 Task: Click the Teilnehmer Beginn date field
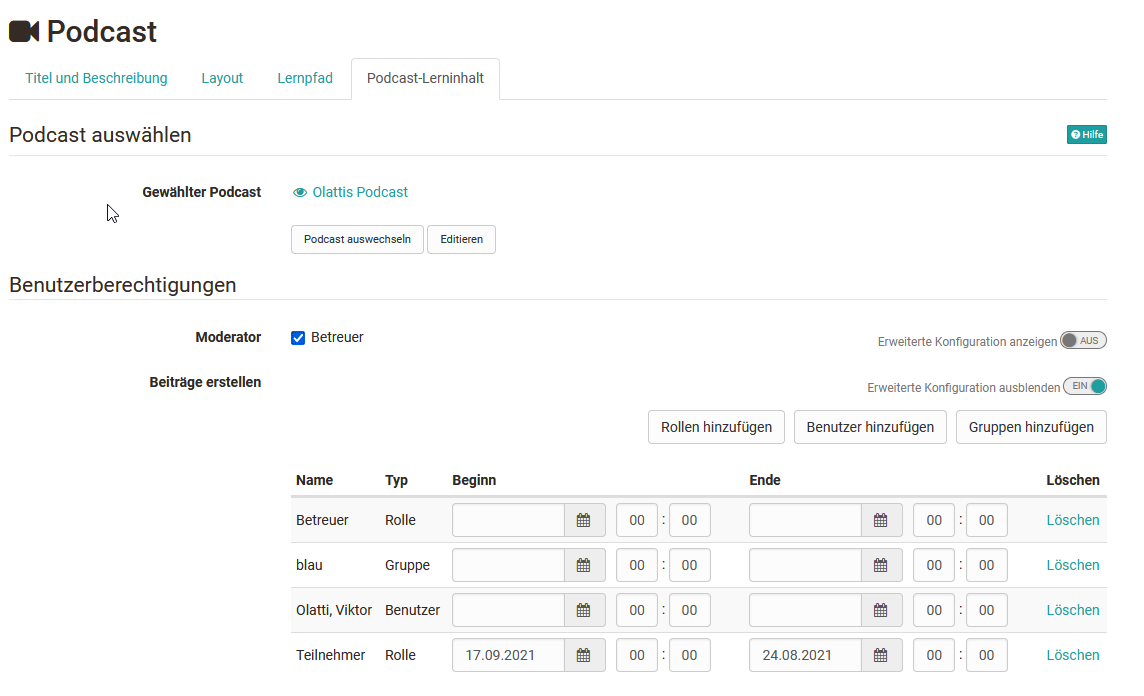coord(508,655)
